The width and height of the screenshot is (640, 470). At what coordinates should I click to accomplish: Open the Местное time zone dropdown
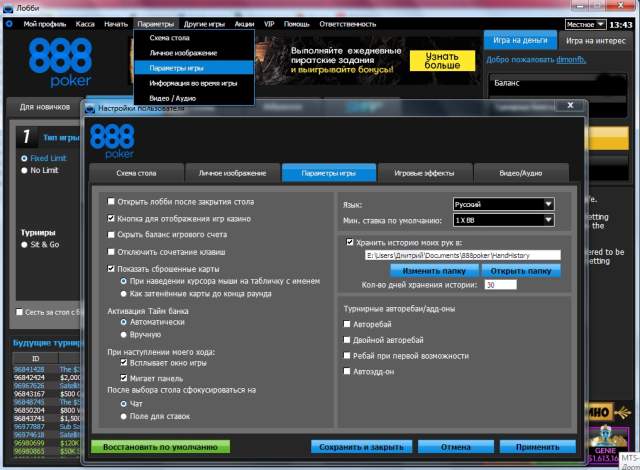point(585,24)
